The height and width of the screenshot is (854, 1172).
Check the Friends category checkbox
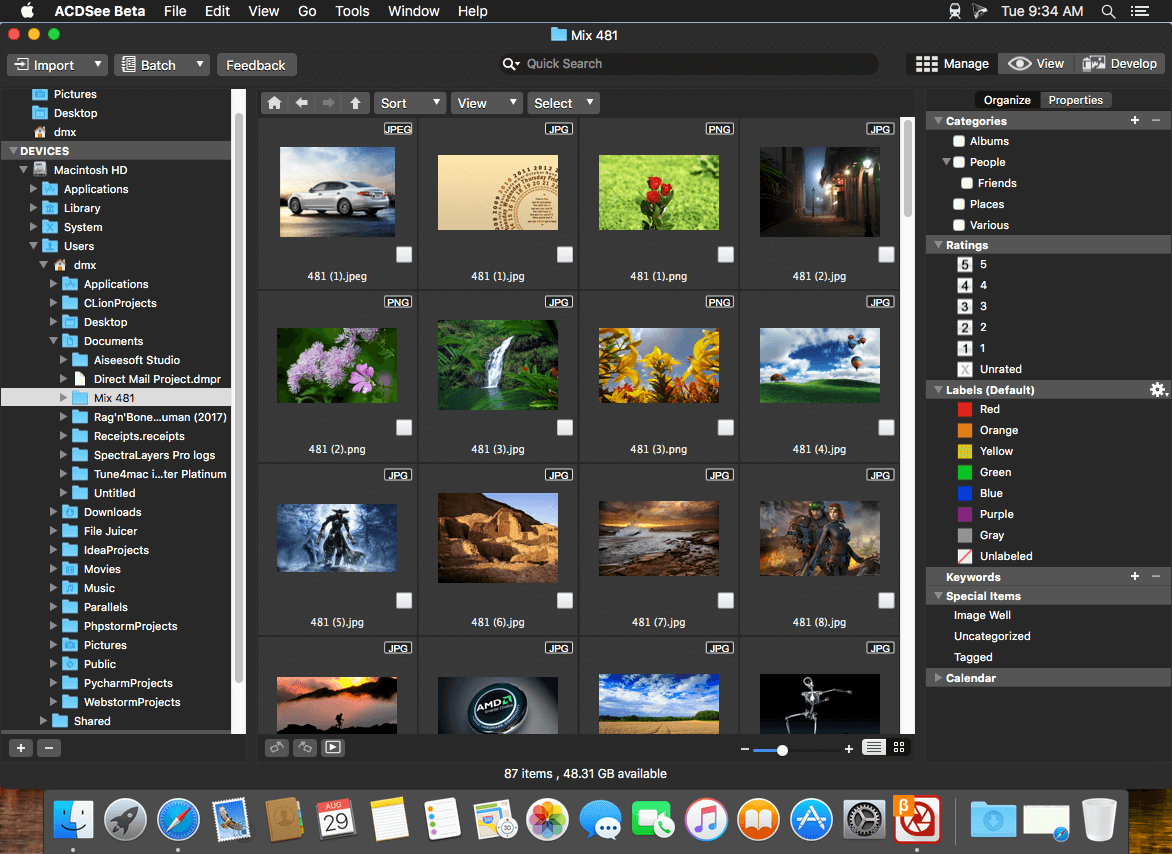(967, 184)
